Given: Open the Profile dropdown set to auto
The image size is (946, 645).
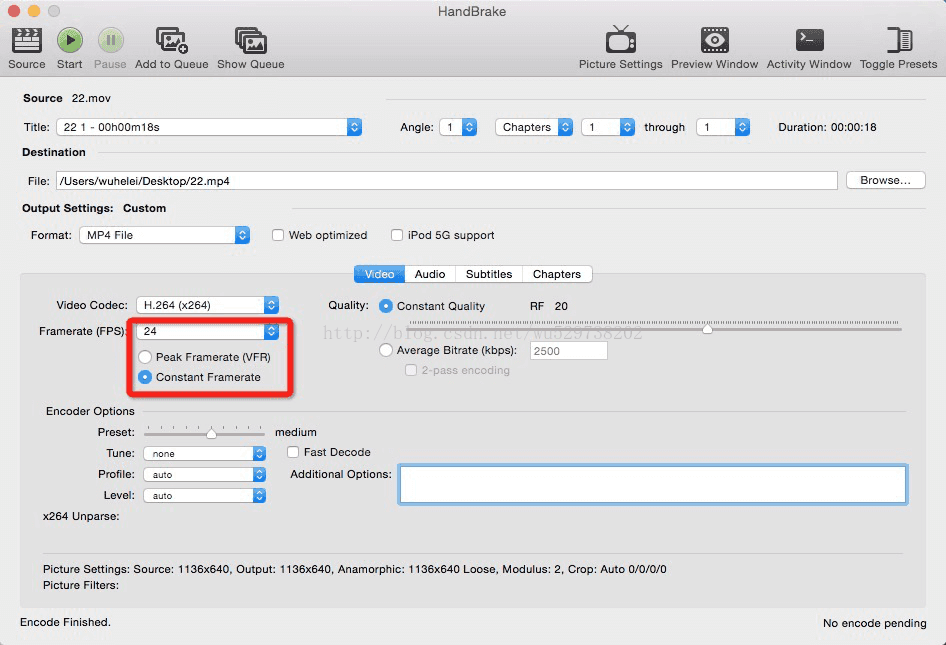Looking at the screenshot, I should click(205, 475).
